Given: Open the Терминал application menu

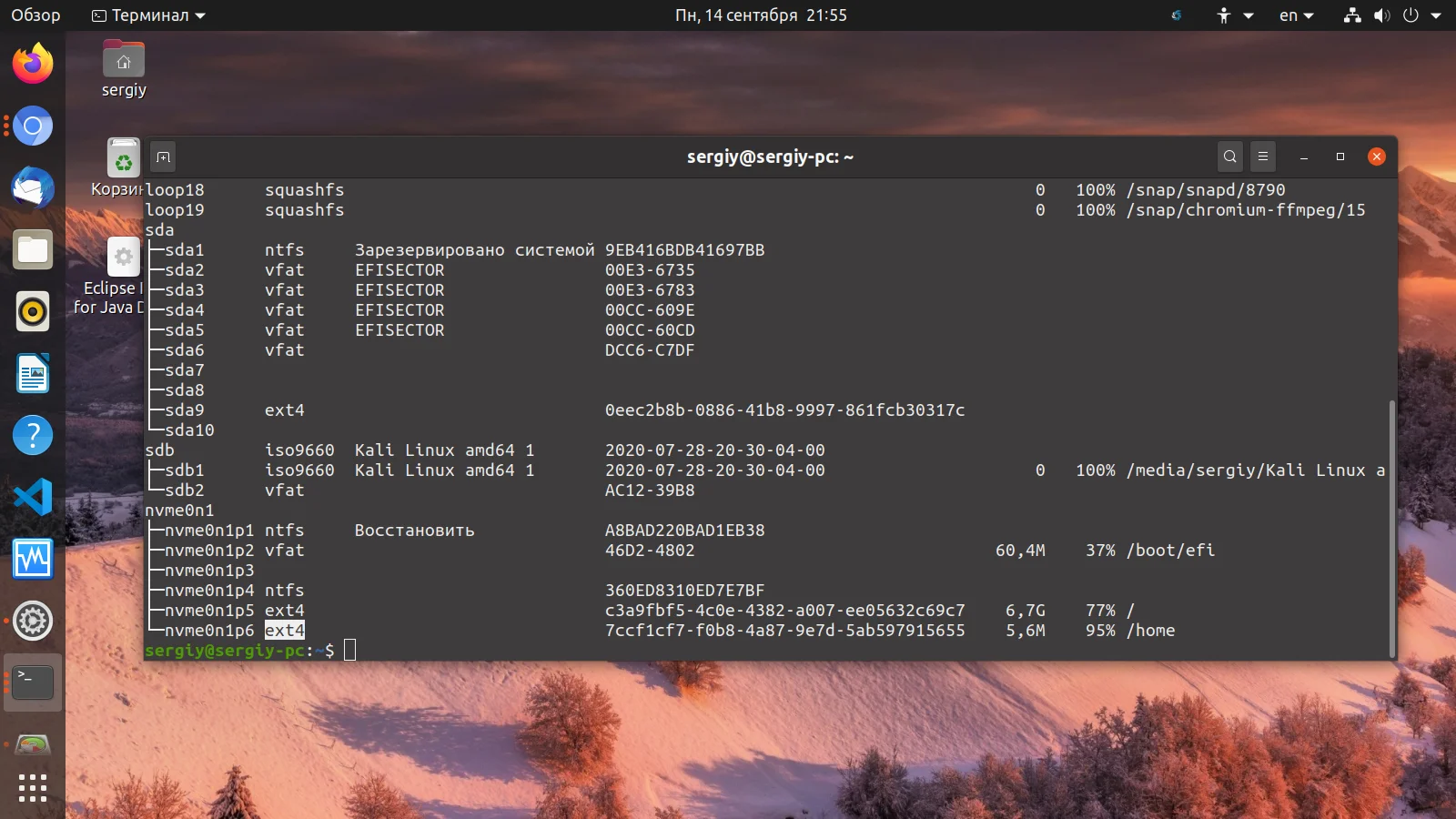Looking at the screenshot, I should pos(149,15).
